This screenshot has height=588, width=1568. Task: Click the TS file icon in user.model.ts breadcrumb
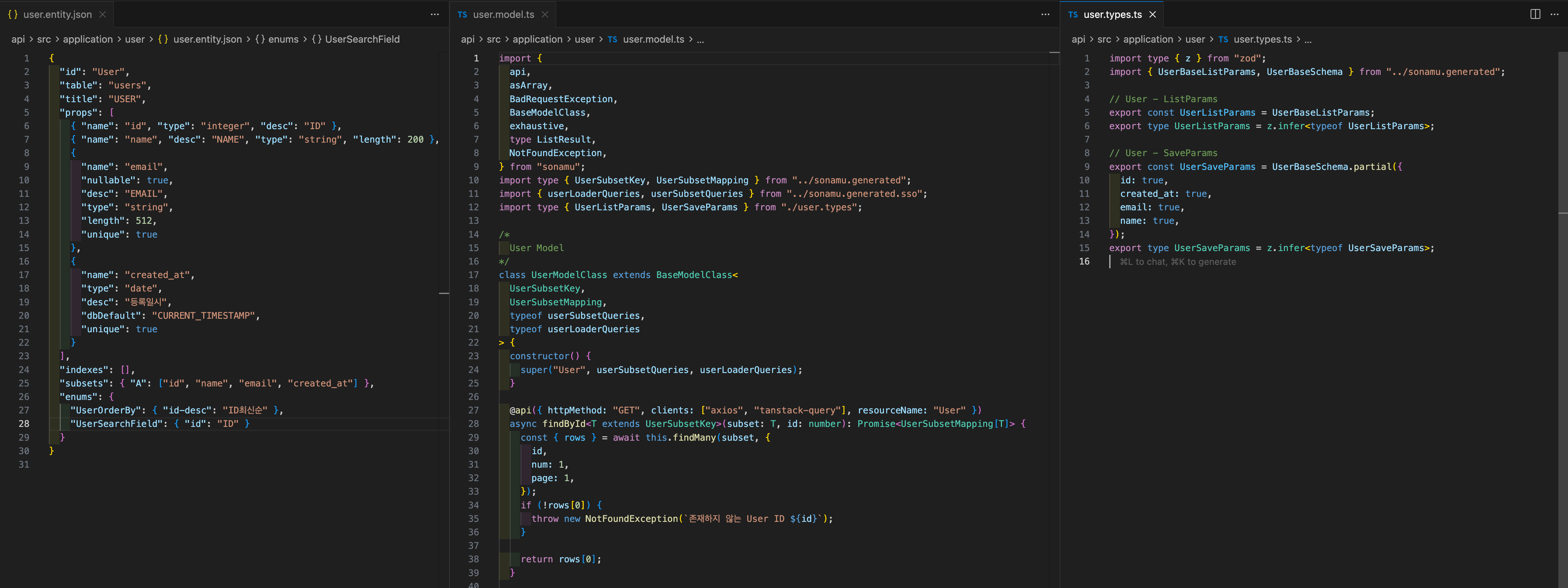[612, 39]
